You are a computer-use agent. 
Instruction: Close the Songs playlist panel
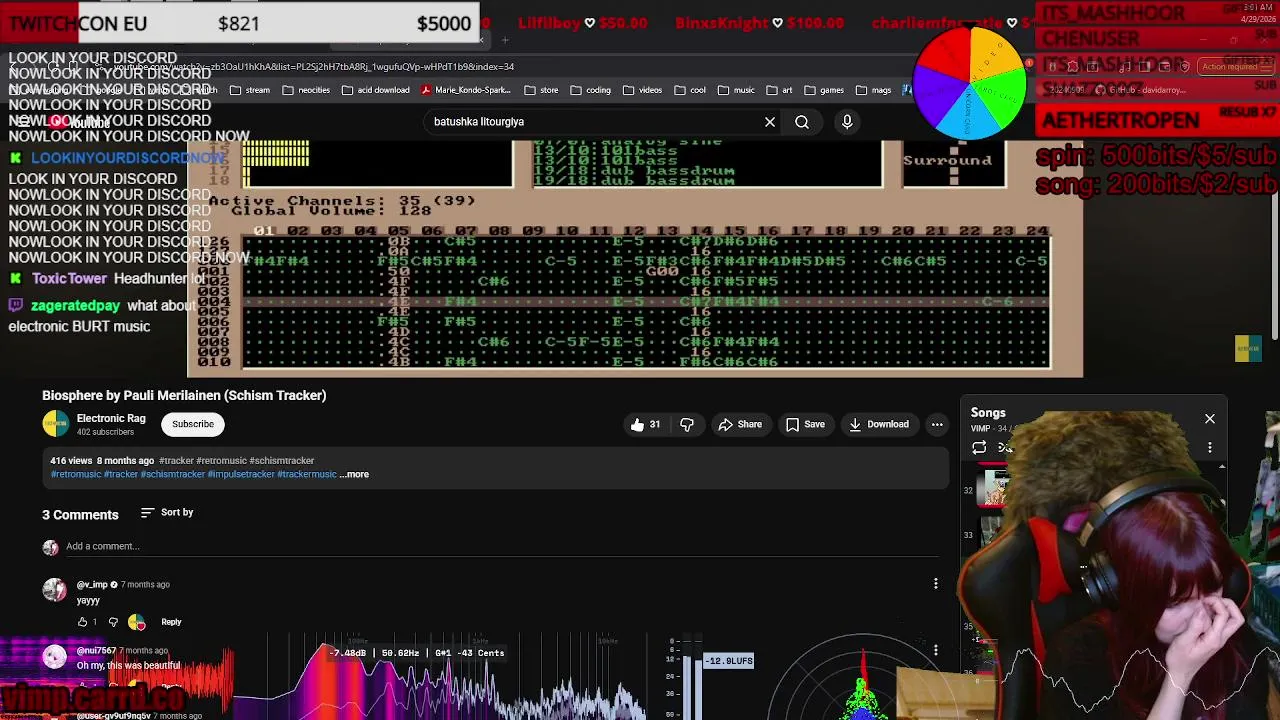pyautogui.click(x=1210, y=419)
